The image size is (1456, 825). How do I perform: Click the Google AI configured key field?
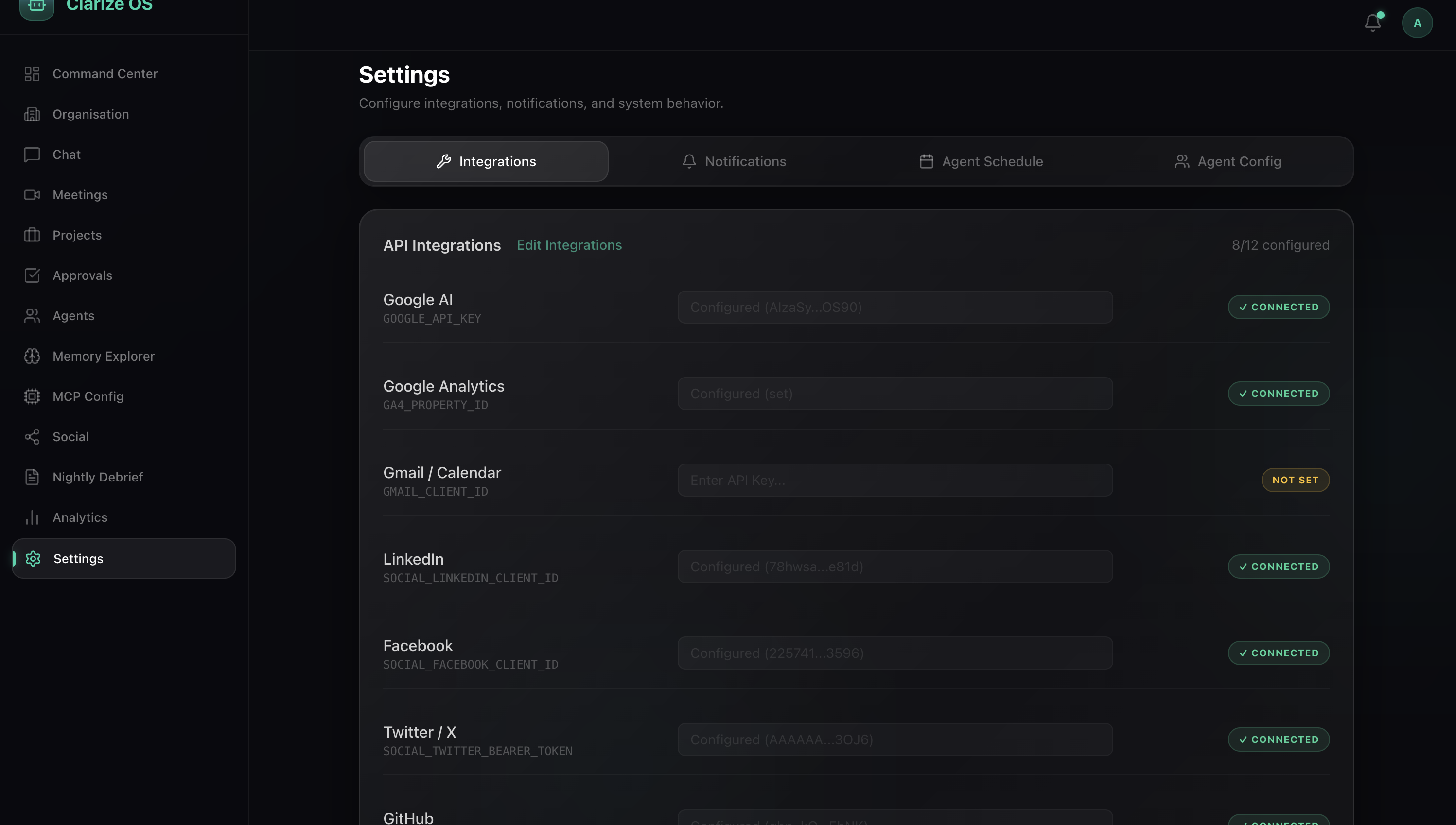pyautogui.click(x=895, y=307)
